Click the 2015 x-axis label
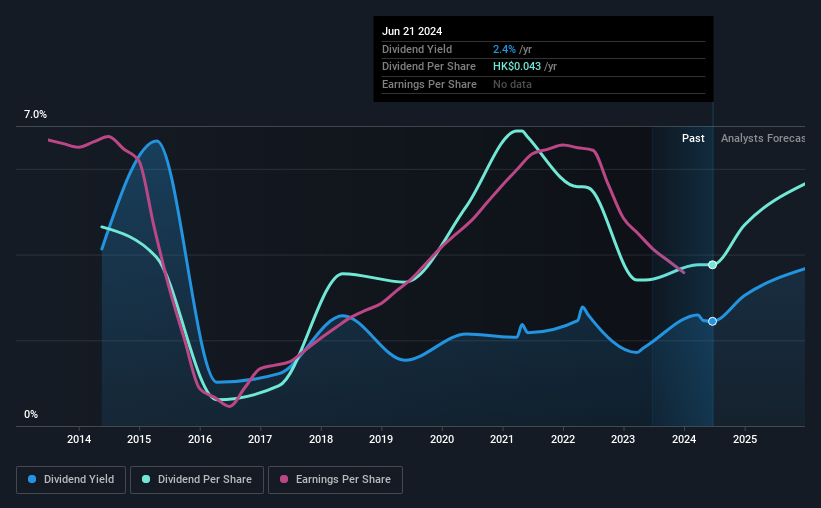 (x=139, y=439)
